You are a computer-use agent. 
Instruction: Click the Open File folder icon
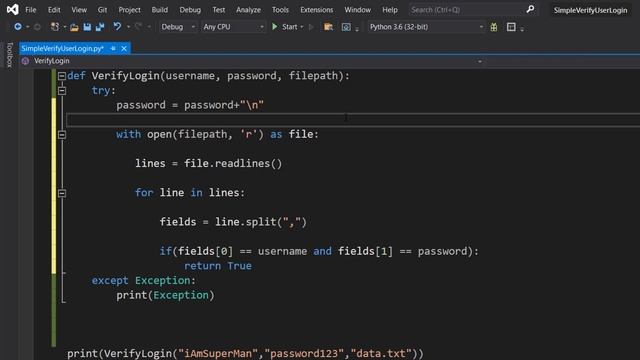pos(74,27)
